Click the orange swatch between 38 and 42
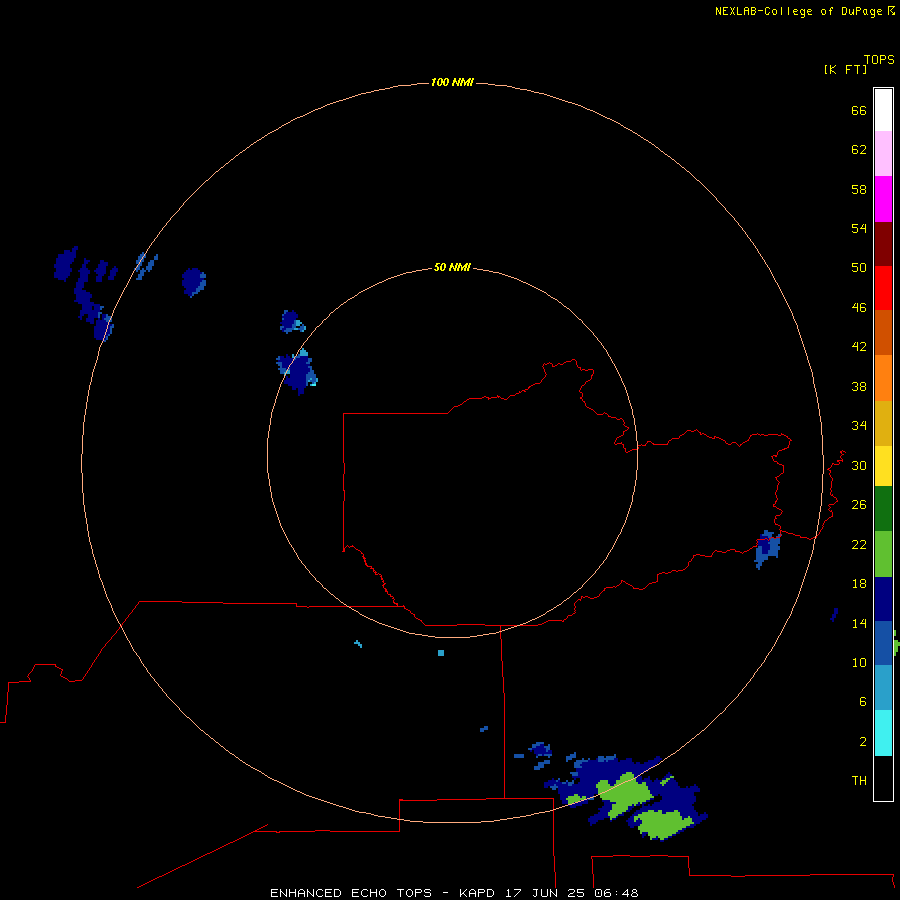The image size is (900, 900). click(x=883, y=378)
